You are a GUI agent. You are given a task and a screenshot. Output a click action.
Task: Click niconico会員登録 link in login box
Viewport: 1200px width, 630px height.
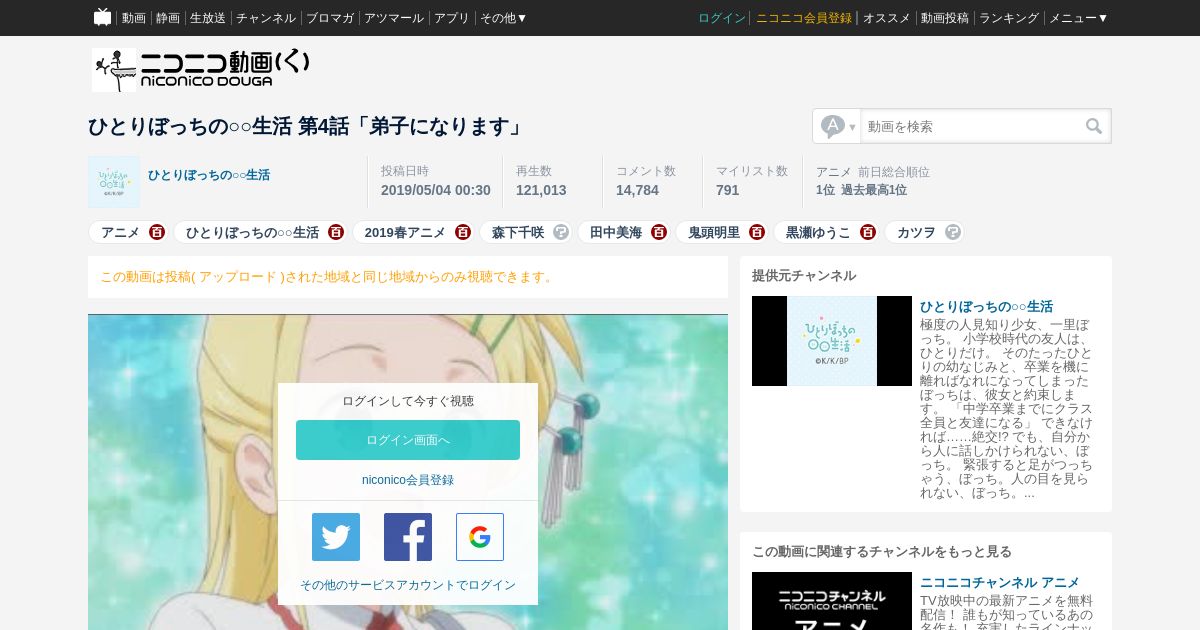pyautogui.click(x=408, y=480)
